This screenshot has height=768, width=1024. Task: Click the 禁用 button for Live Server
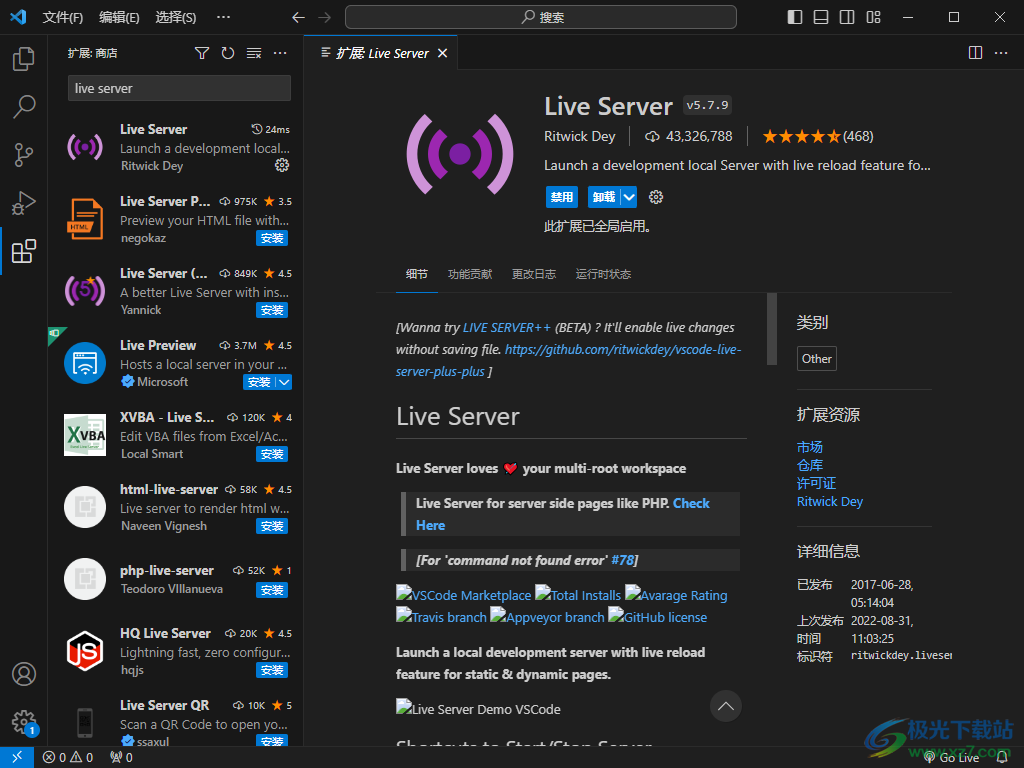pyautogui.click(x=562, y=197)
